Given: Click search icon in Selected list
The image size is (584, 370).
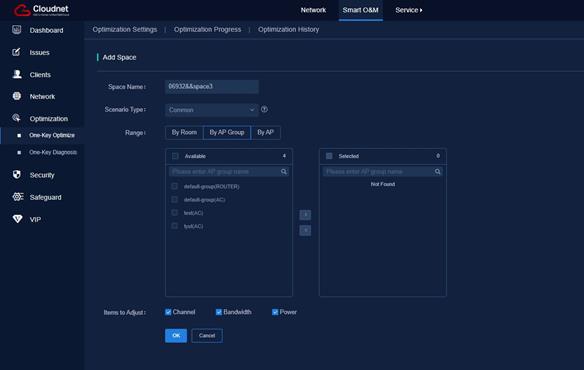Looking at the screenshot, I should click(438, 171).
